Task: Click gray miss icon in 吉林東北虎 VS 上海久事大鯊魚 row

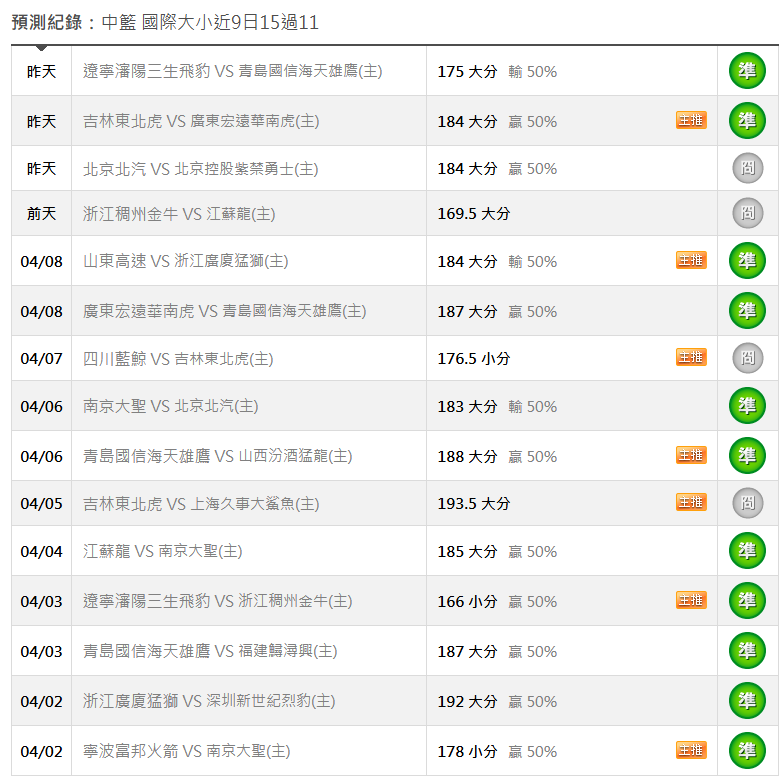Action: click(x=748, y=503)
